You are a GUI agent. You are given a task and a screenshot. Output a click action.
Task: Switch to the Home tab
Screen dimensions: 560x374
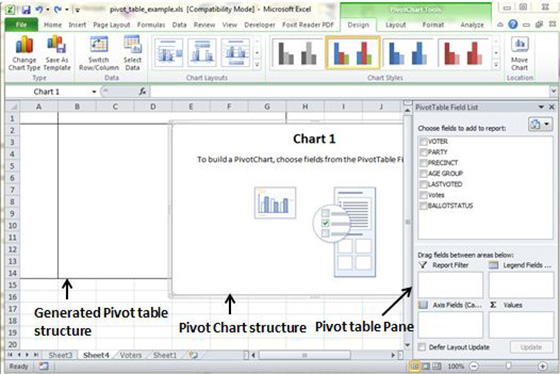click(53, 25)
